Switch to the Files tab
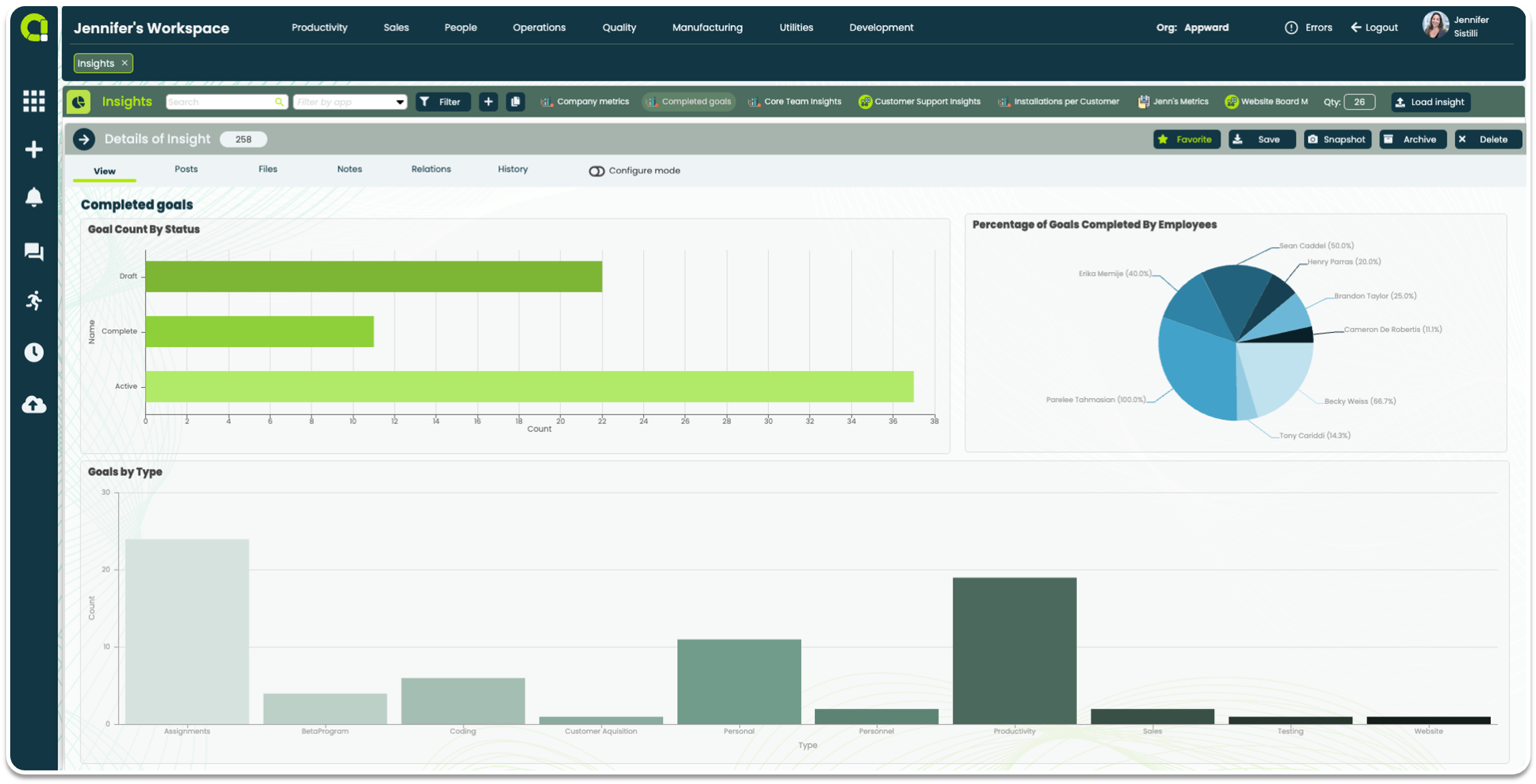The height and width of the screenshot is (784, 1536). [268, 169]
